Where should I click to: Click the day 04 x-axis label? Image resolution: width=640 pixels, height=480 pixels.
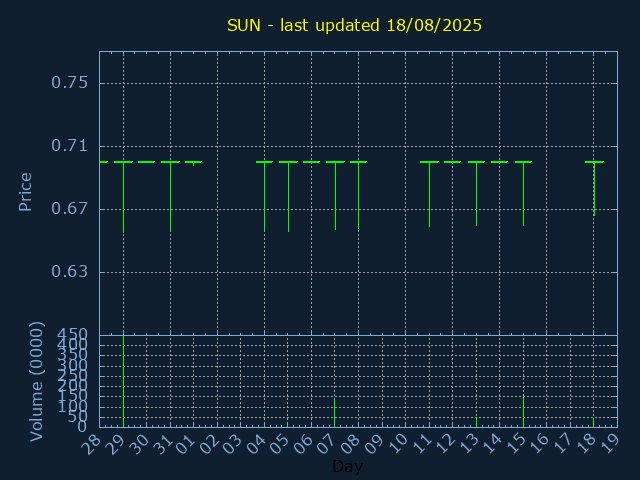256,444
